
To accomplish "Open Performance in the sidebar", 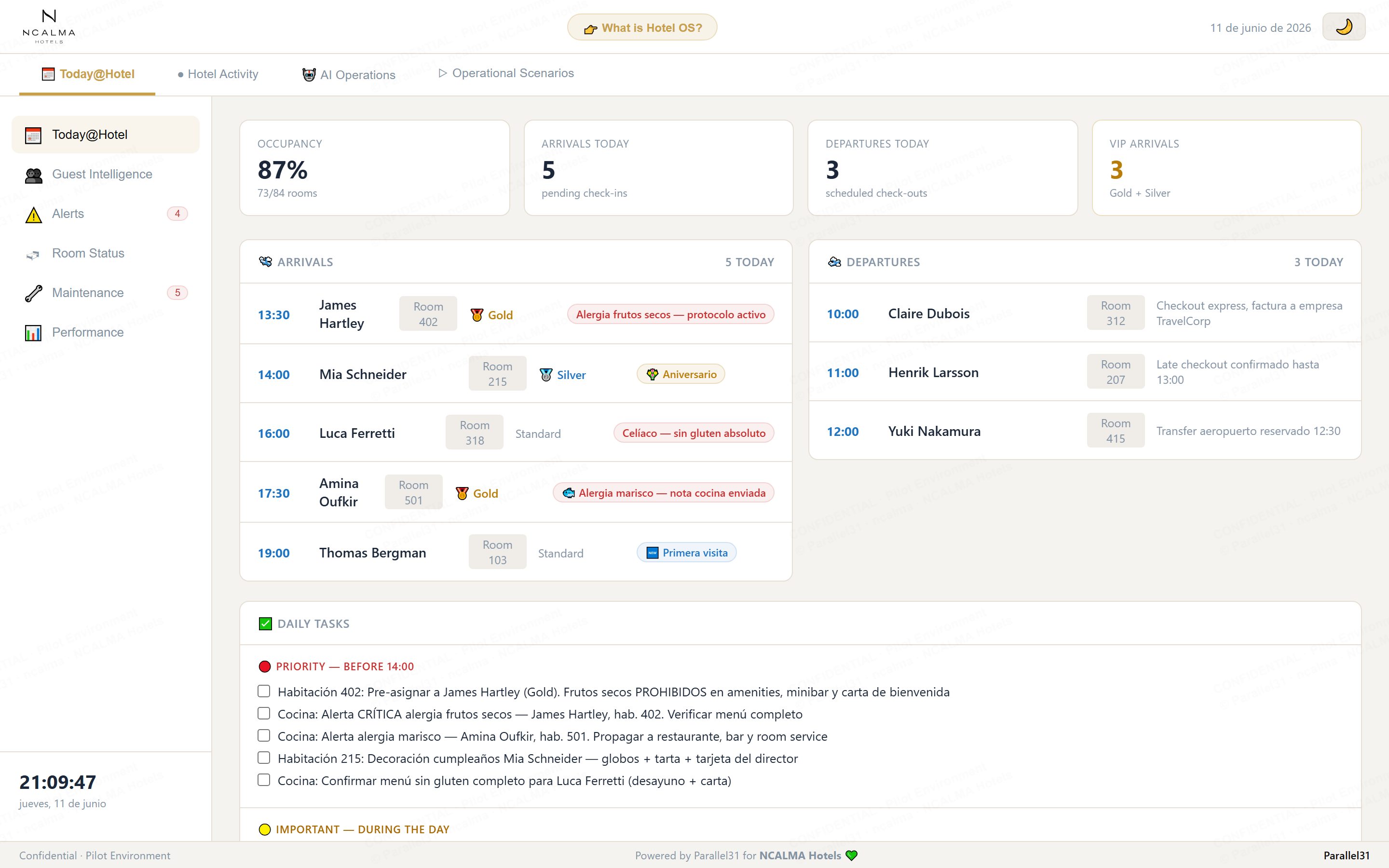I will [106, 332].
